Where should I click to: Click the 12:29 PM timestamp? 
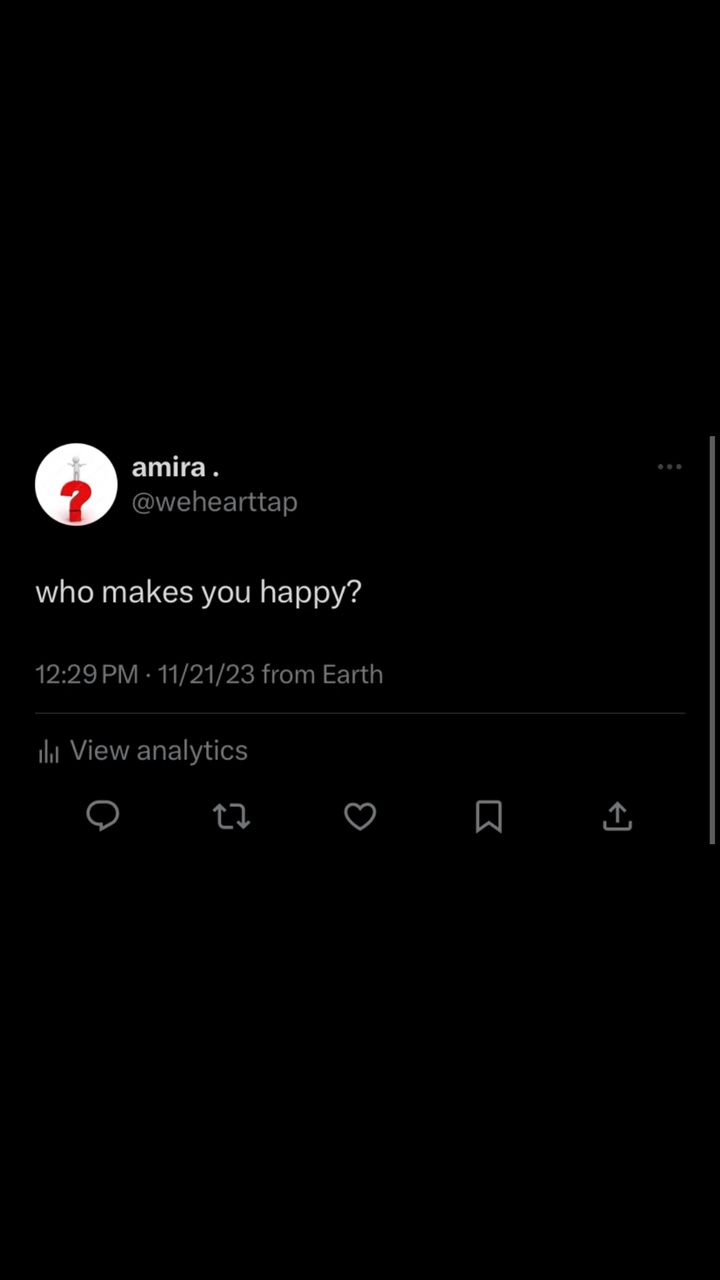pyautogui.click(x=86, y=675)
